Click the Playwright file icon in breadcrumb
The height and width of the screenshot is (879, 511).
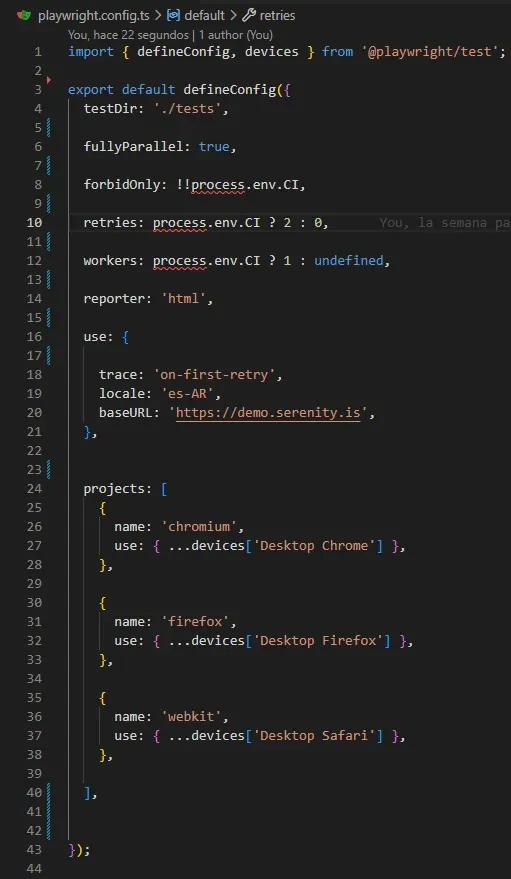(24, 15)
